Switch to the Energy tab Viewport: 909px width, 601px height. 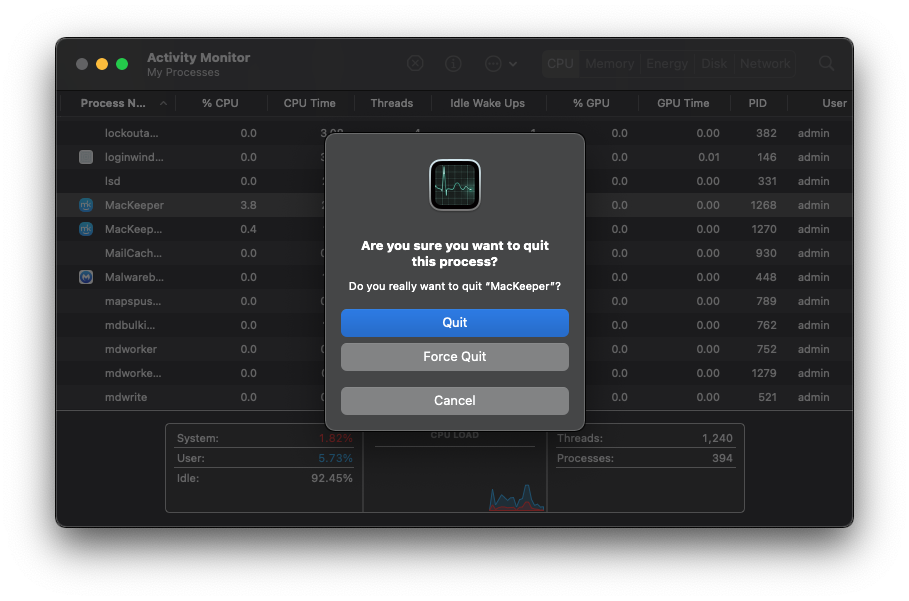(x=667, y=64)
